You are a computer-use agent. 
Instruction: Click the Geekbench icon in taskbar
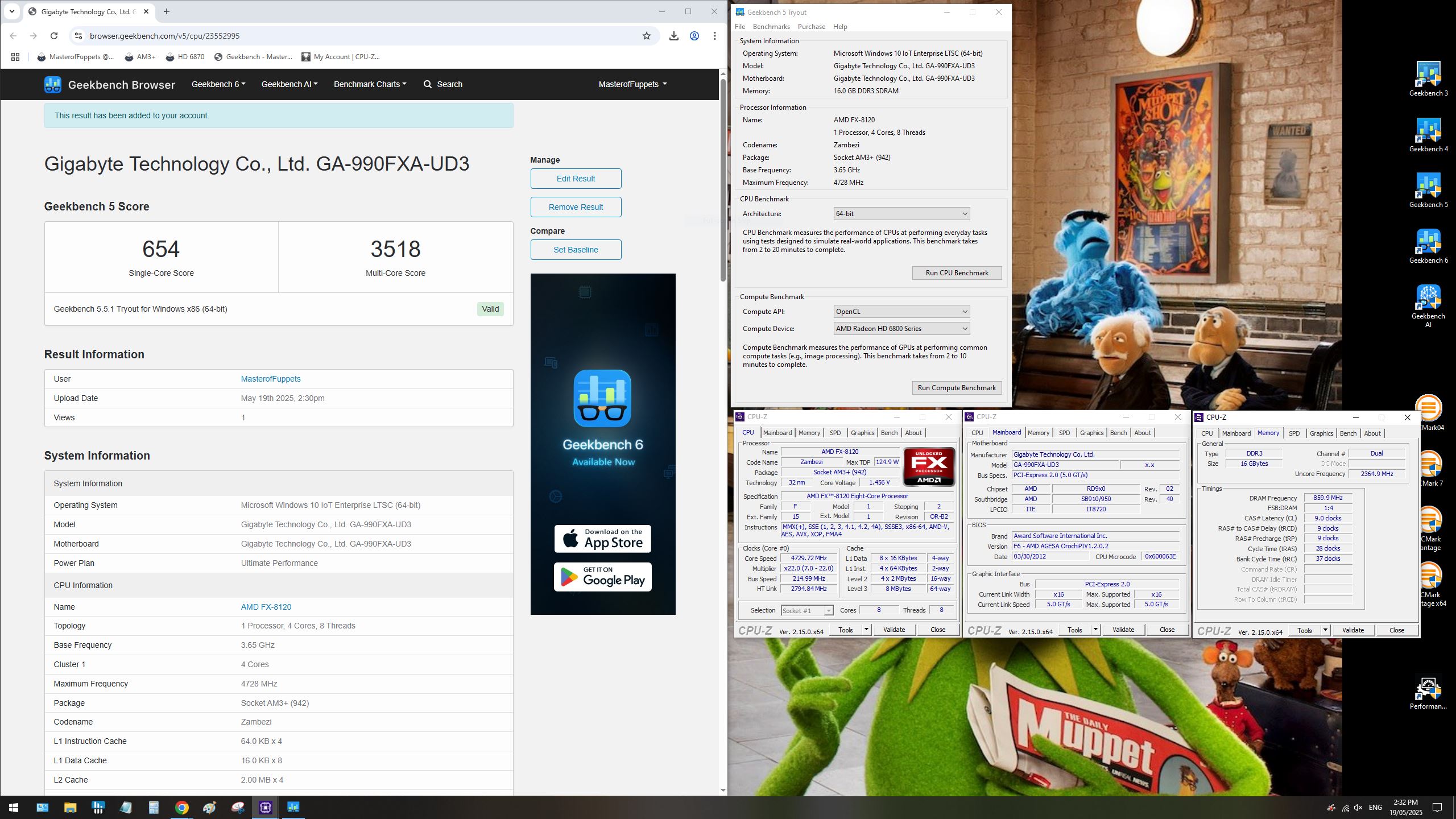293,808
